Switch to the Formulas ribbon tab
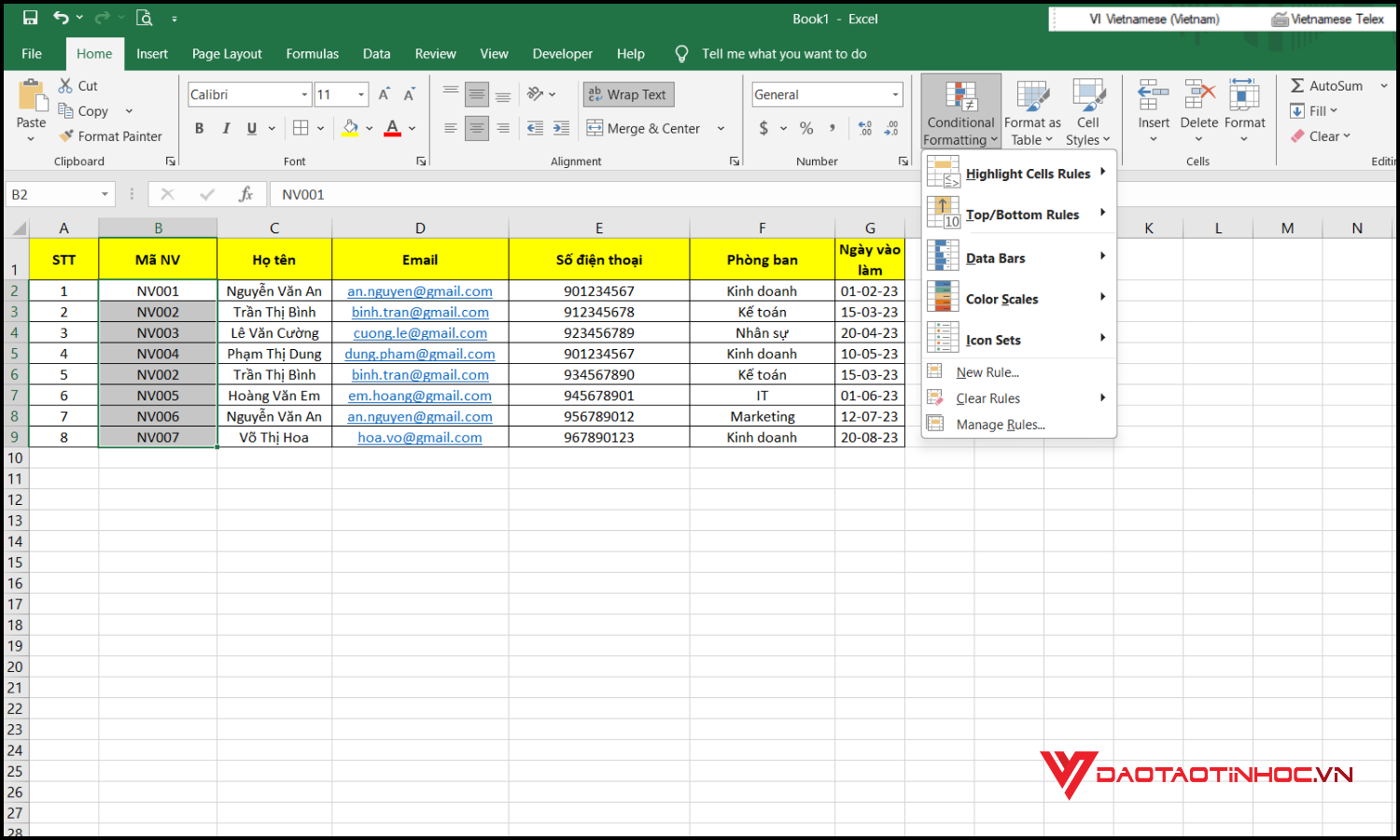The height and width of the screenshot is (840, 1400). (x=313, y=54)
